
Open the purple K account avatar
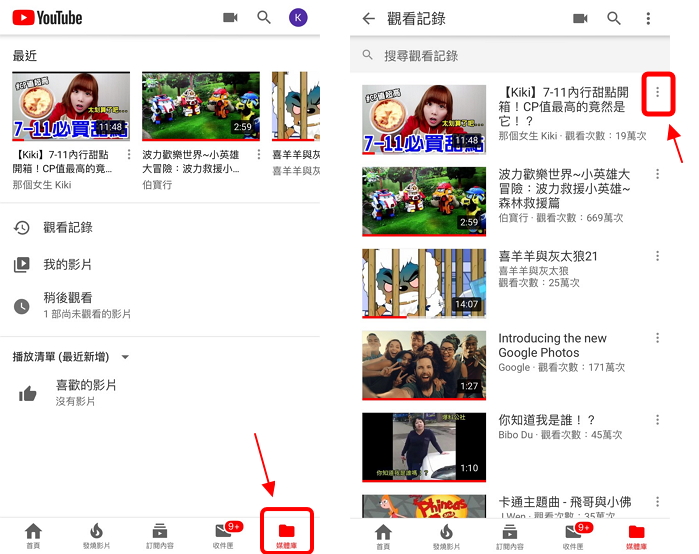click(x=298, y=18)
